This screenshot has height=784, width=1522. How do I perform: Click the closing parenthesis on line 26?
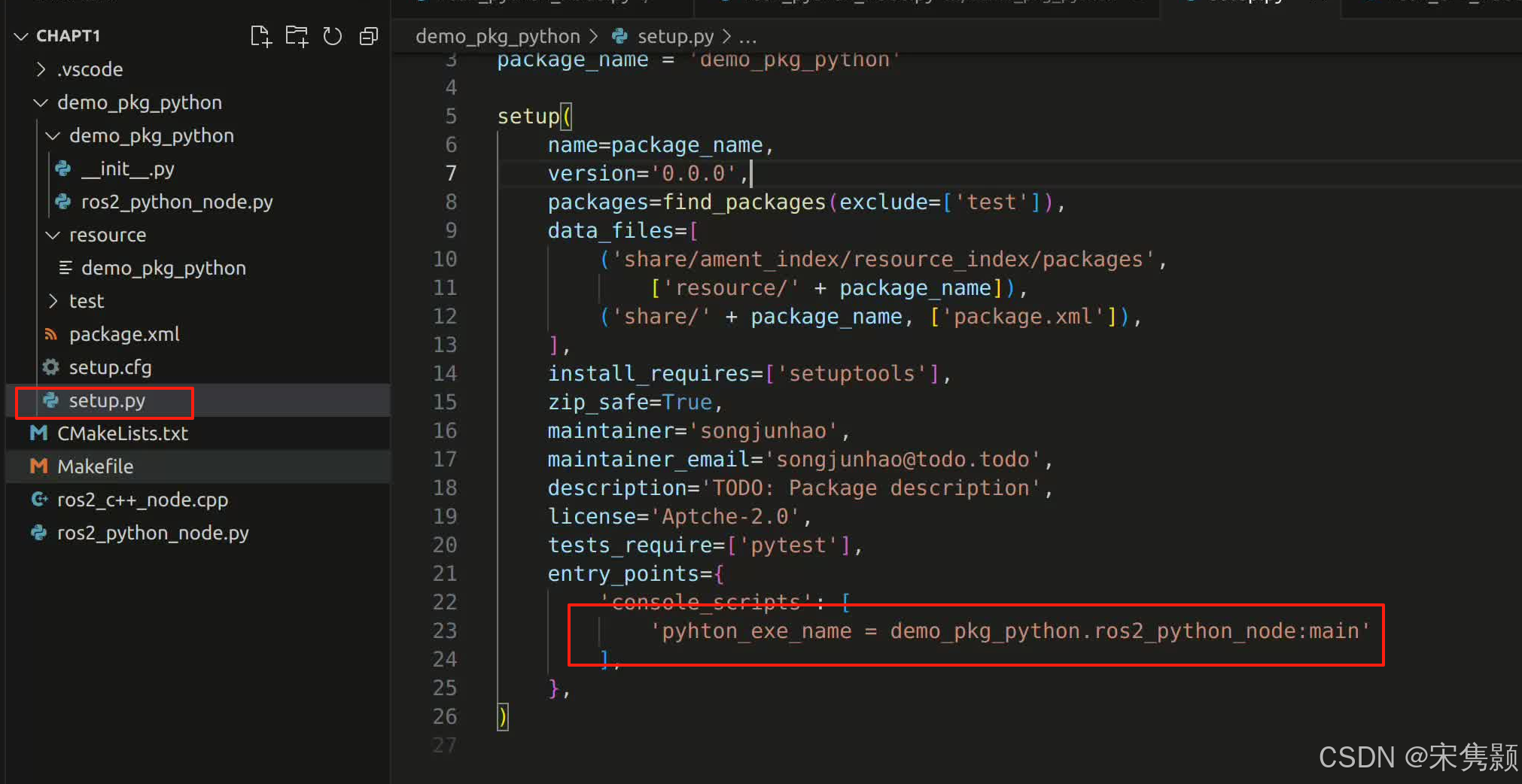pos(503,716)
